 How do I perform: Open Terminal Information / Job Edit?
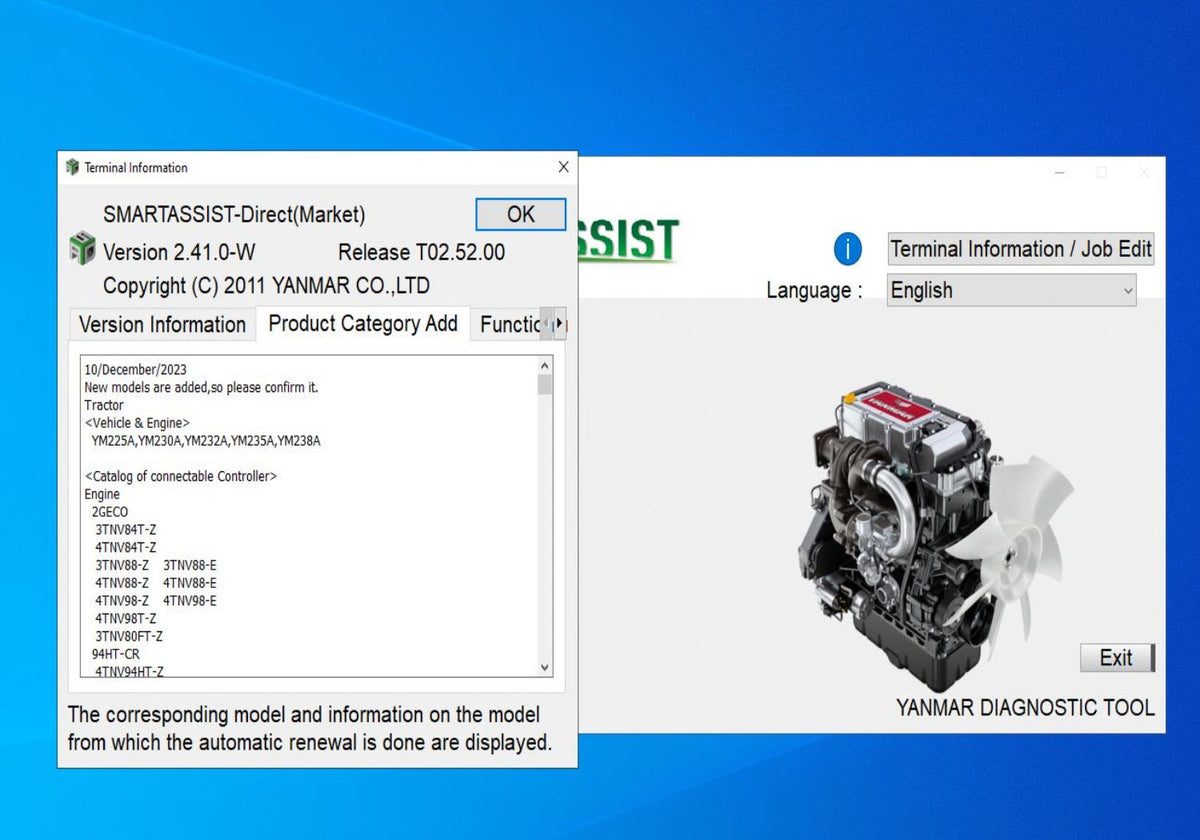click(1020, 249)
